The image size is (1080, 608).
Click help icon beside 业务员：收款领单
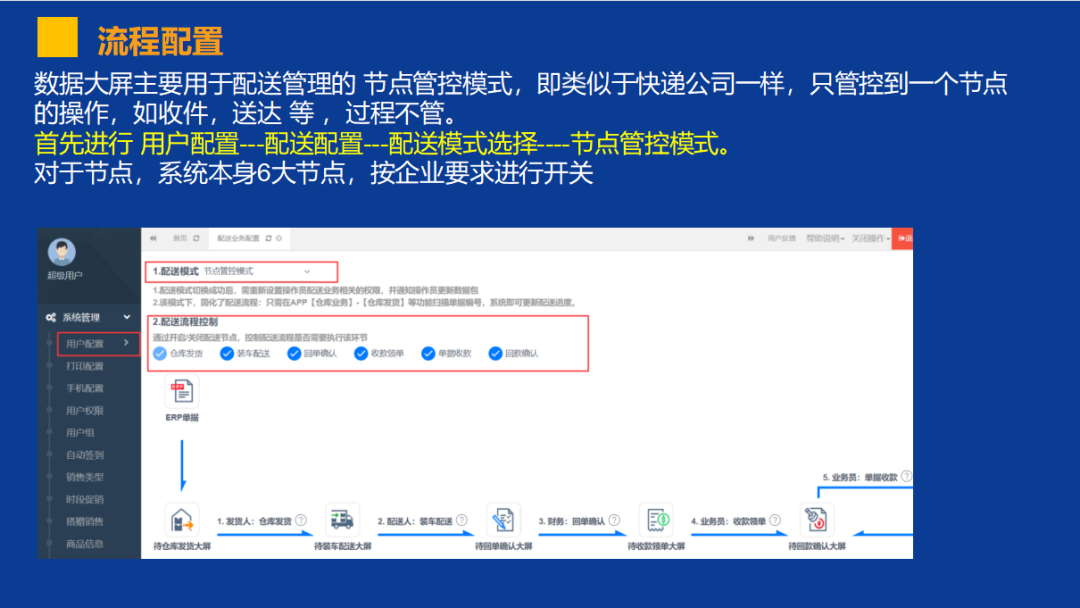tap(775, 521)
